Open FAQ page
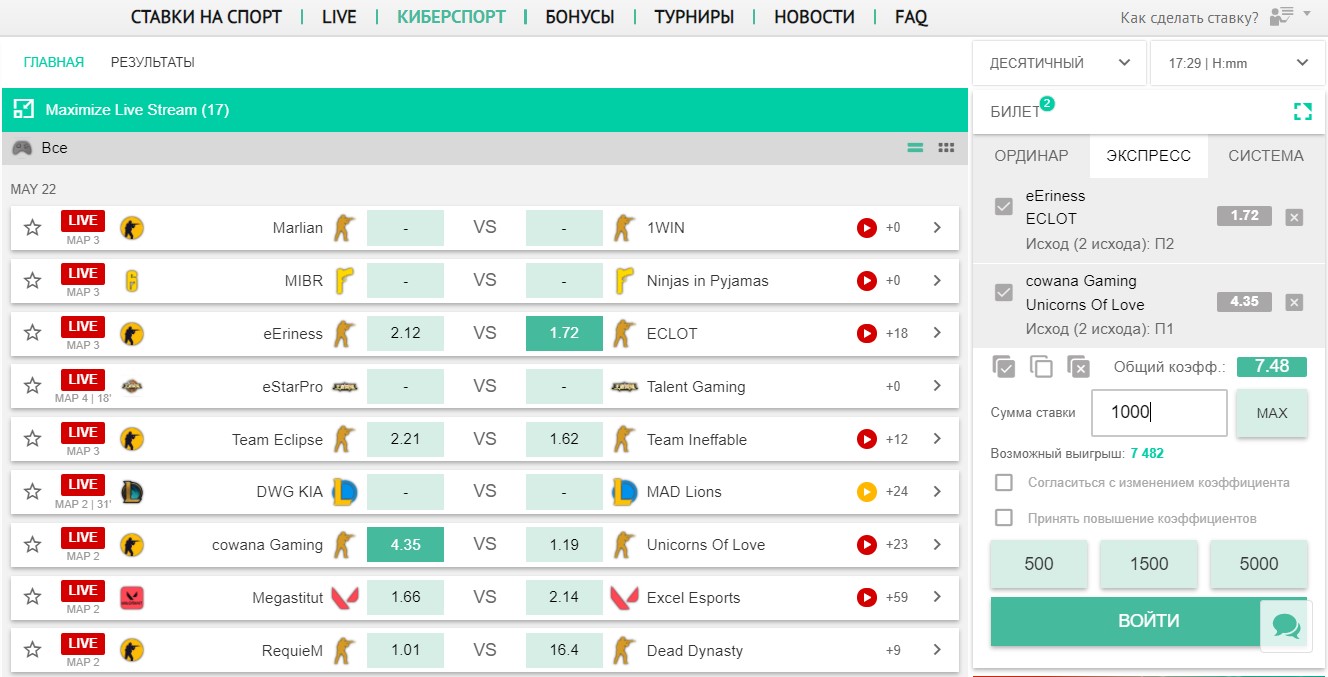 pos(911,17)
